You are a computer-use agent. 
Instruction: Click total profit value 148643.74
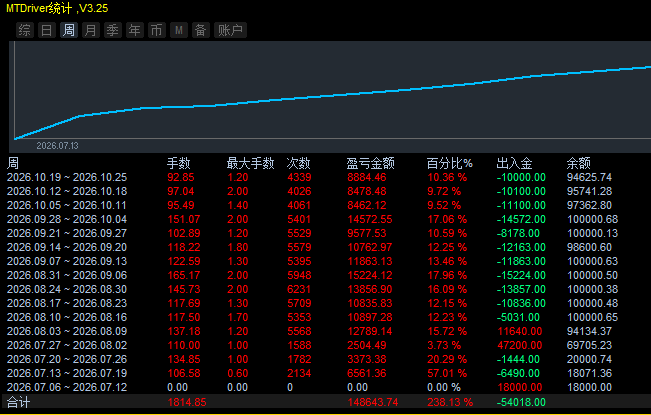pyautogui.click(x=372, y=403)
